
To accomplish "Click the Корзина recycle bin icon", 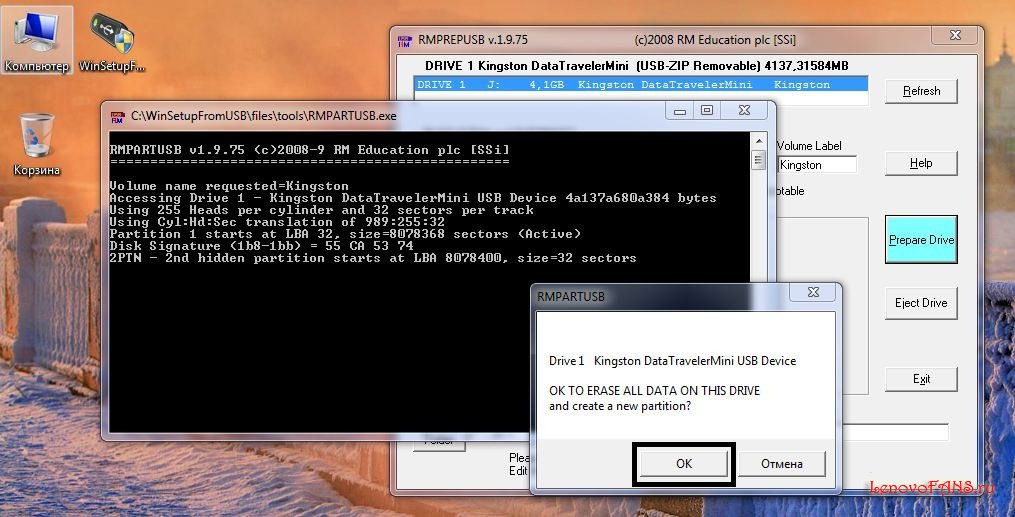I will [x=37, y=142].
